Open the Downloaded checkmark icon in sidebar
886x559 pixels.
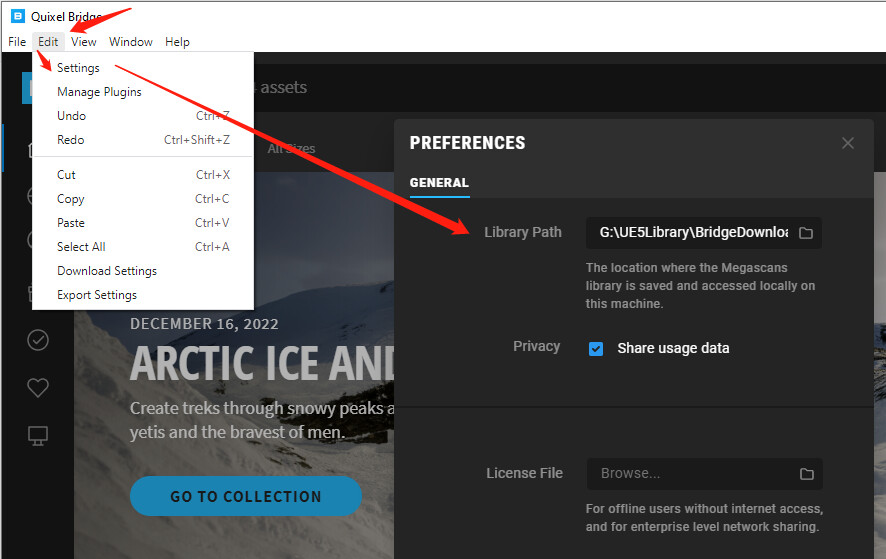(38, 340)
